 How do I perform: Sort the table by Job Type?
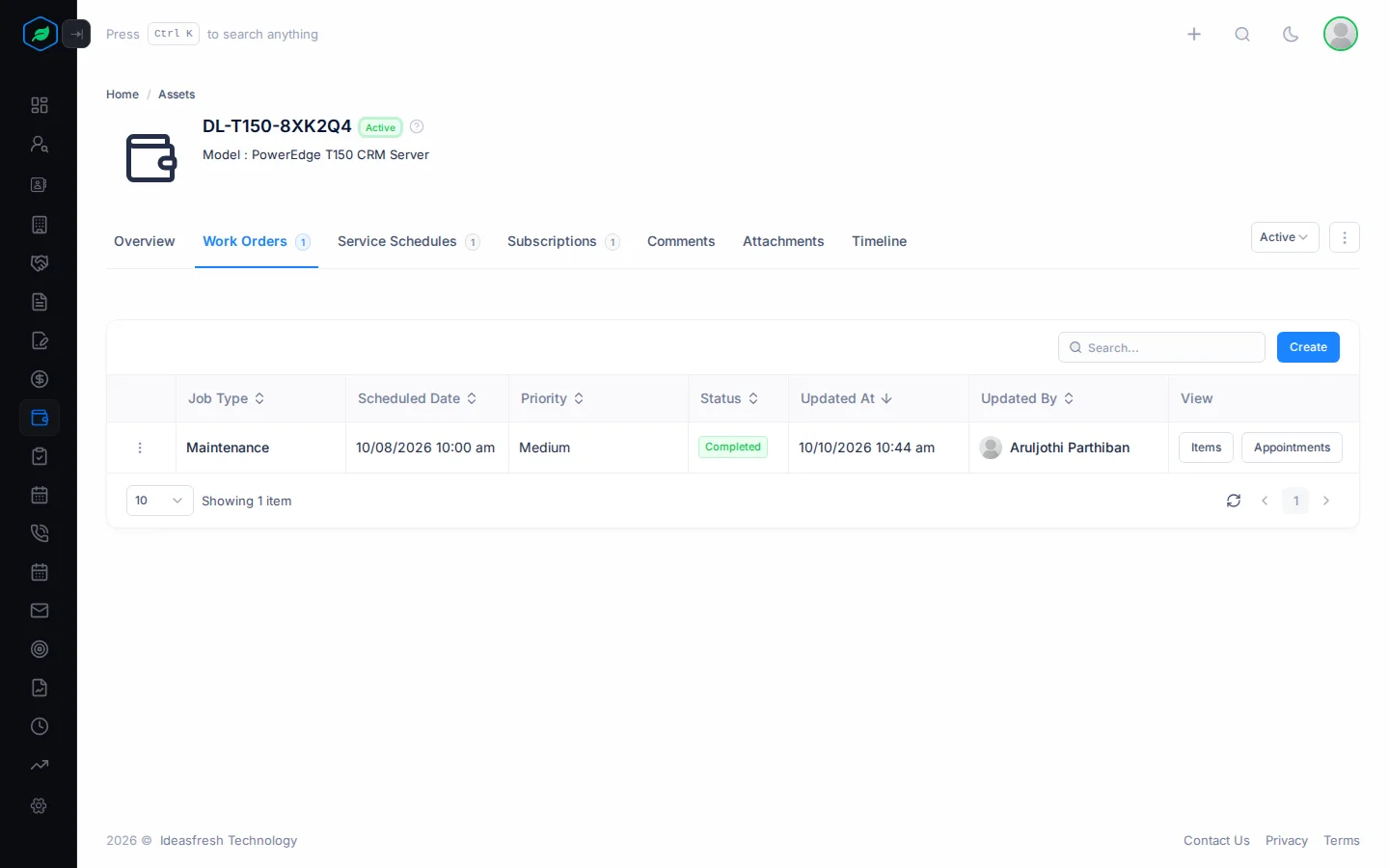(x=227, y=398)
